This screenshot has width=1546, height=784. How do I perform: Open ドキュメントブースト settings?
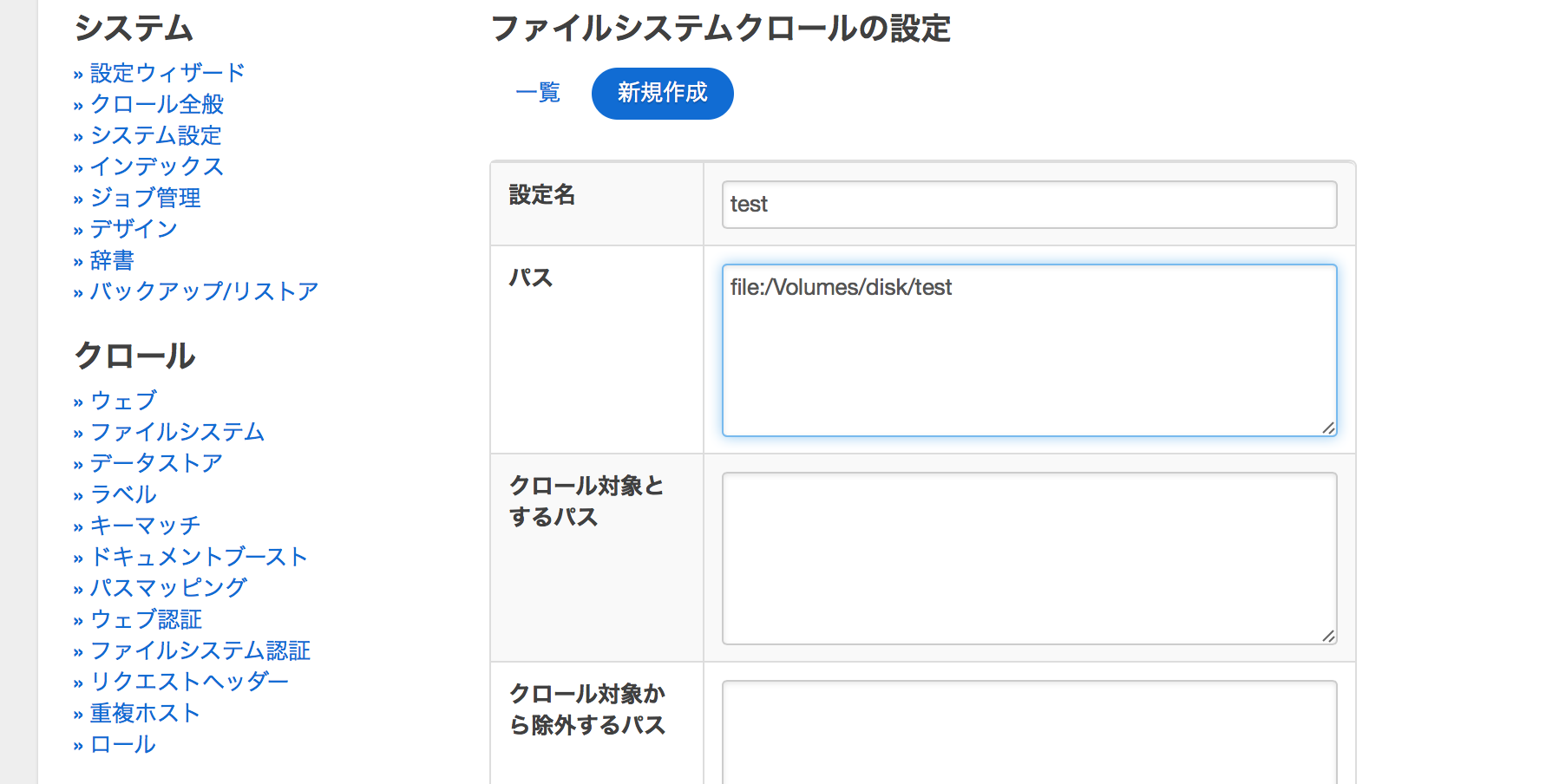coord(199,557)
